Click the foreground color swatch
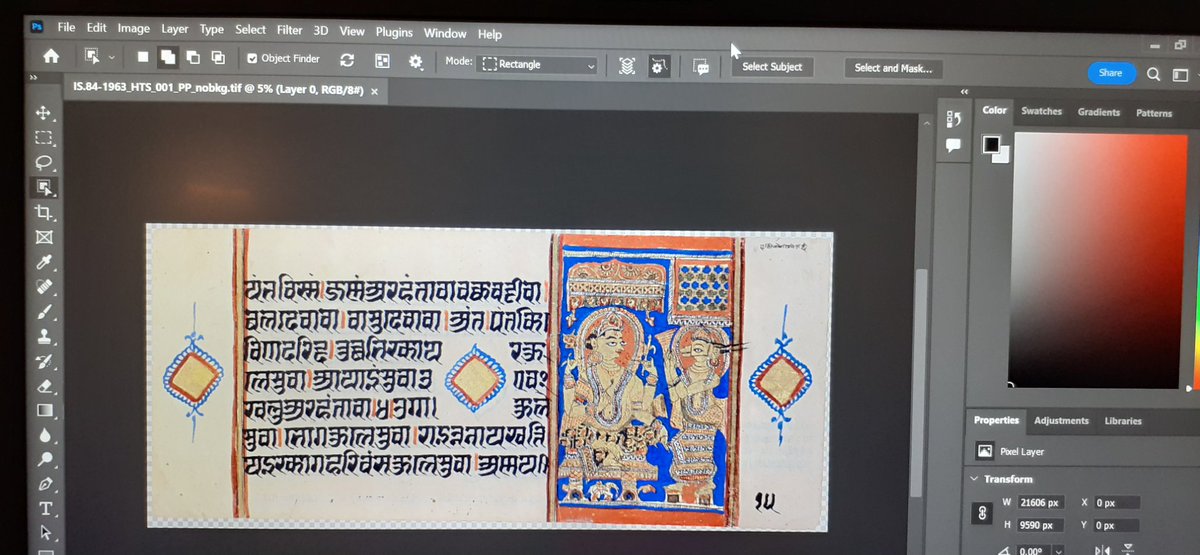The image size is (1200, 555). click(x=991, y=145)
